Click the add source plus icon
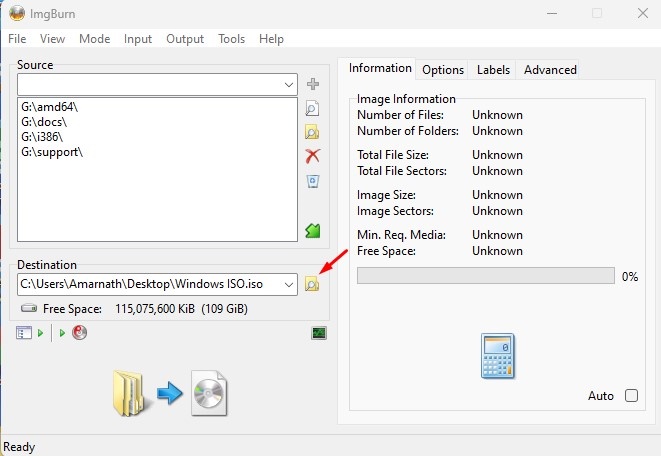 point(313,85)
